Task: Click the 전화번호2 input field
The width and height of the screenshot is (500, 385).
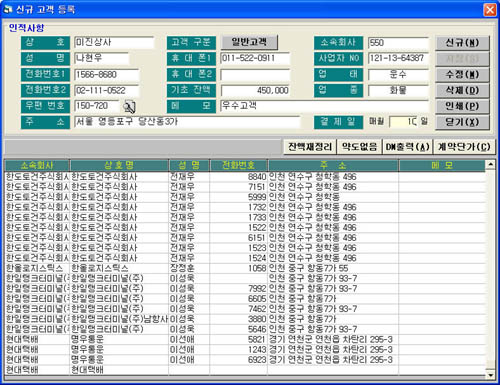Action: click(106, 90)
